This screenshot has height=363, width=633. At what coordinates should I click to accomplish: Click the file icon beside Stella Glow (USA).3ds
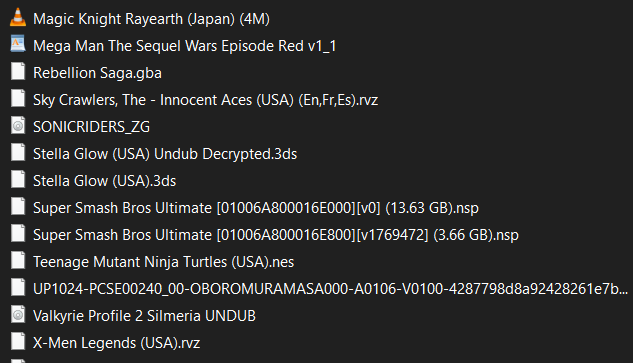[18, 180]
